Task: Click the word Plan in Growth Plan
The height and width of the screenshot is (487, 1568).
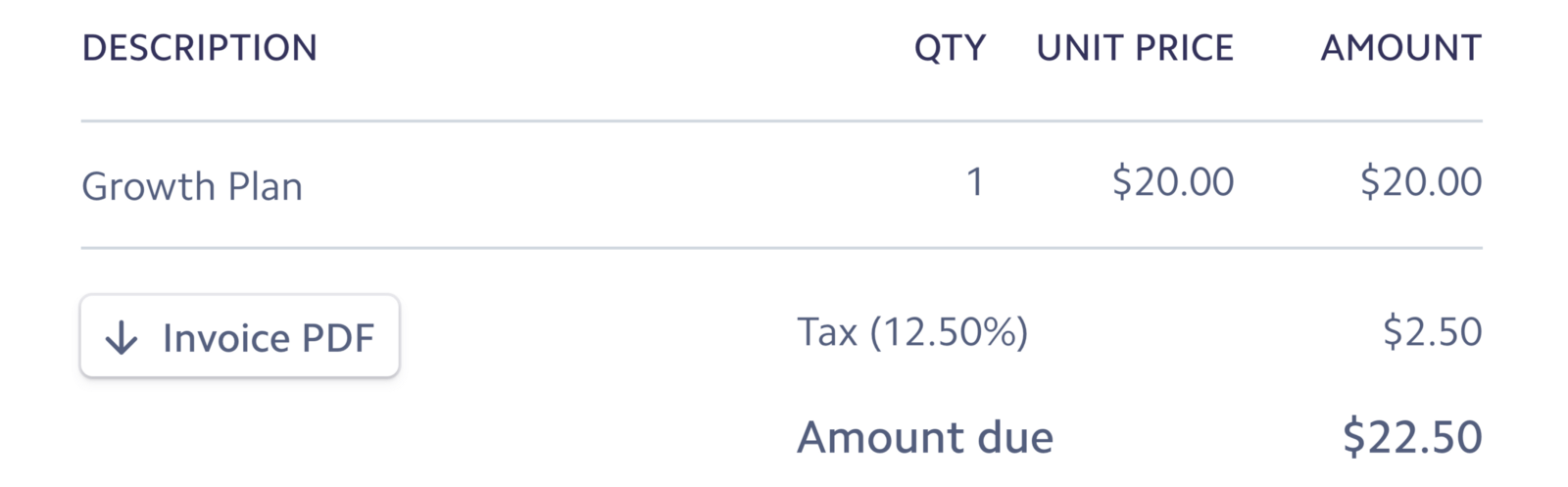Action: point(265,186)
